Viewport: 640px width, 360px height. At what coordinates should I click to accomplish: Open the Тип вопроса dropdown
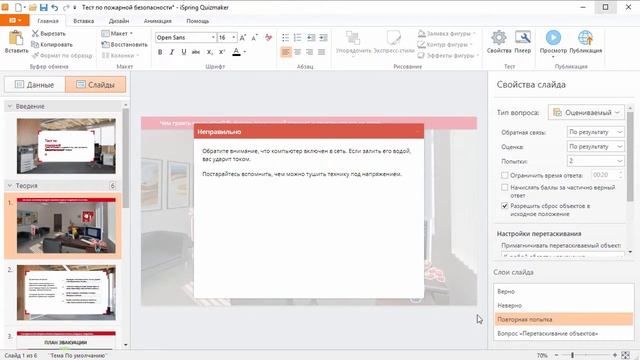click(x=586, y=112)
